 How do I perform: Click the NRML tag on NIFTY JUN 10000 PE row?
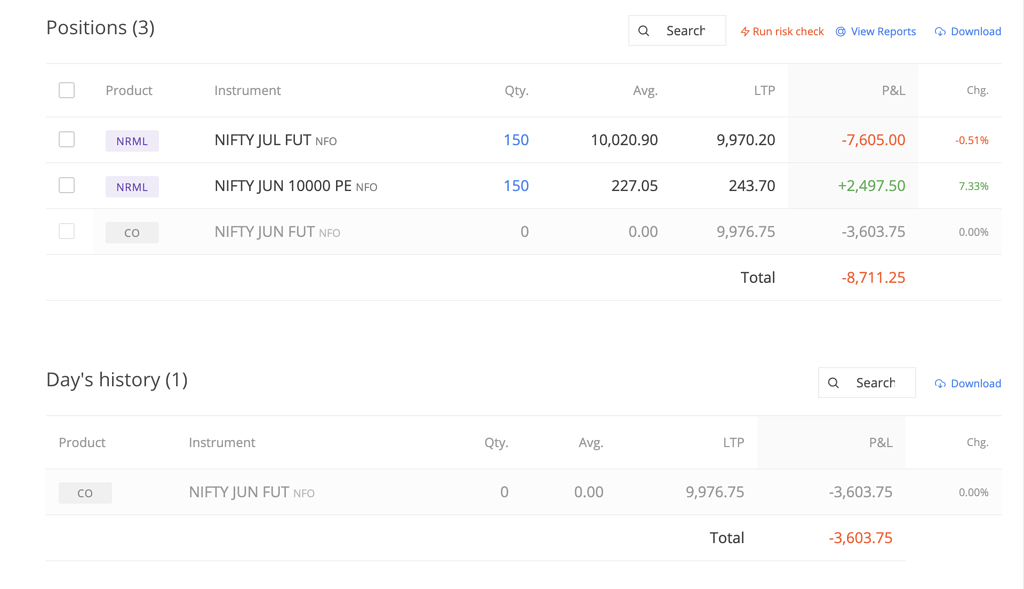point(131,186)
